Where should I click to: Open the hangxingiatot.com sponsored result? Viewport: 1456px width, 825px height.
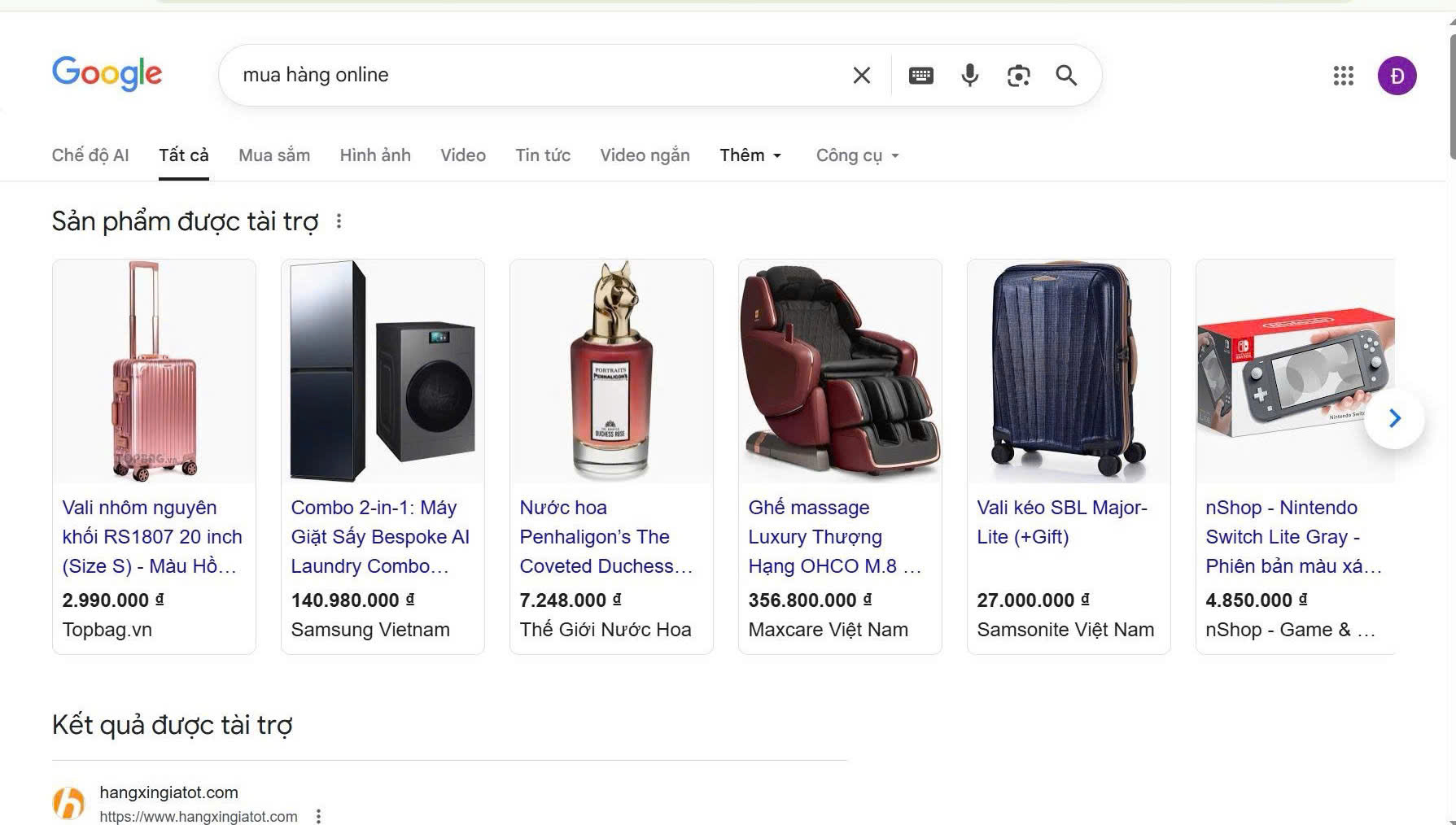click(x=168, y=792)
